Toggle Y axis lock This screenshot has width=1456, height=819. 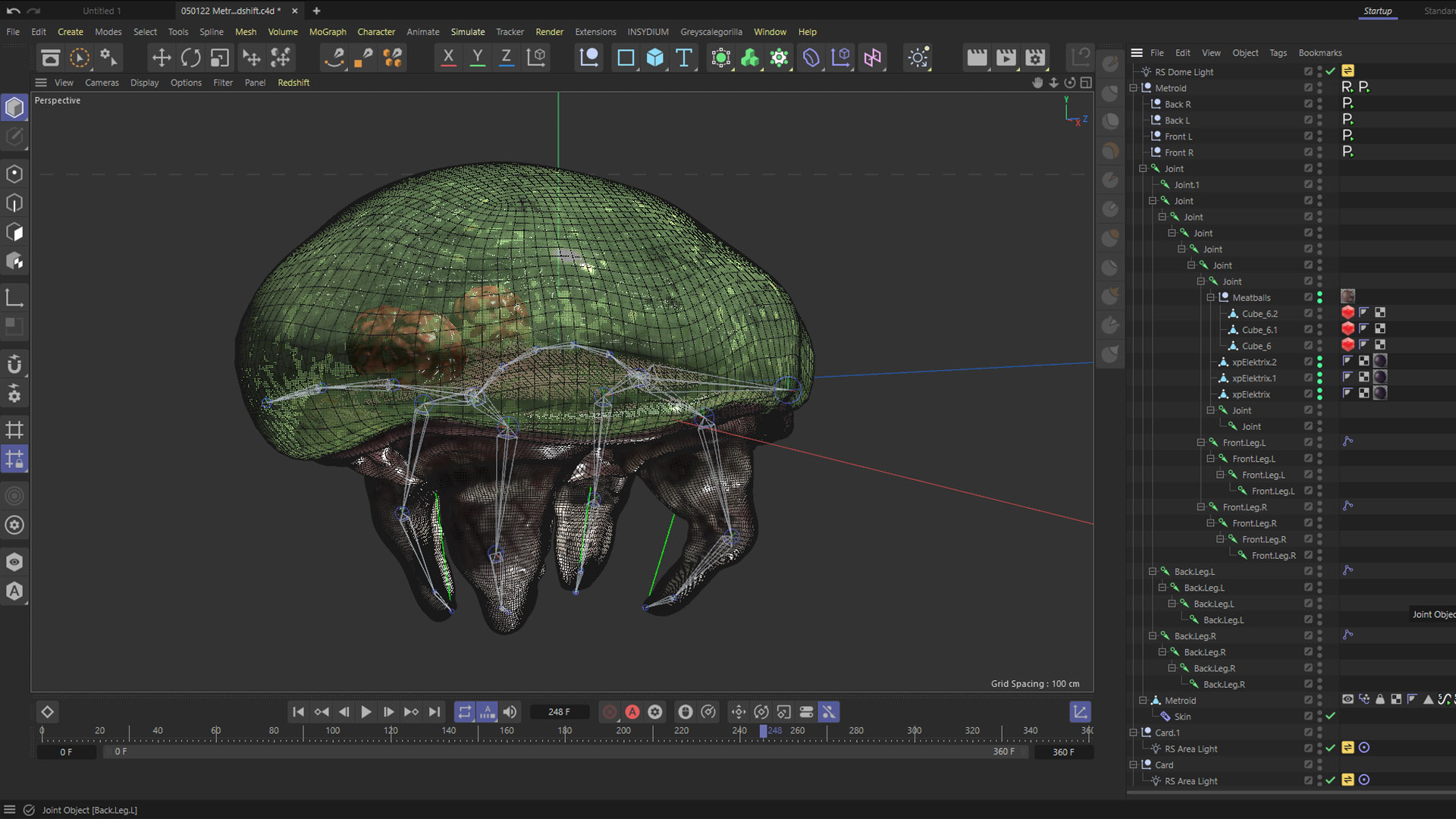click(477, 58)
